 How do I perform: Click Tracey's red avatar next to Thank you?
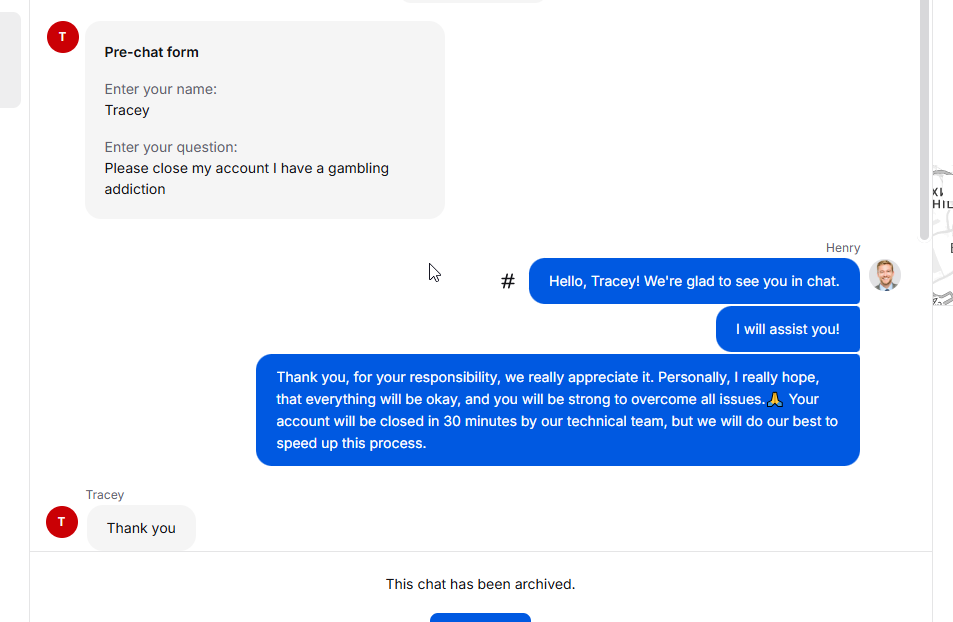pyautogui.click(x=62, y=522)
